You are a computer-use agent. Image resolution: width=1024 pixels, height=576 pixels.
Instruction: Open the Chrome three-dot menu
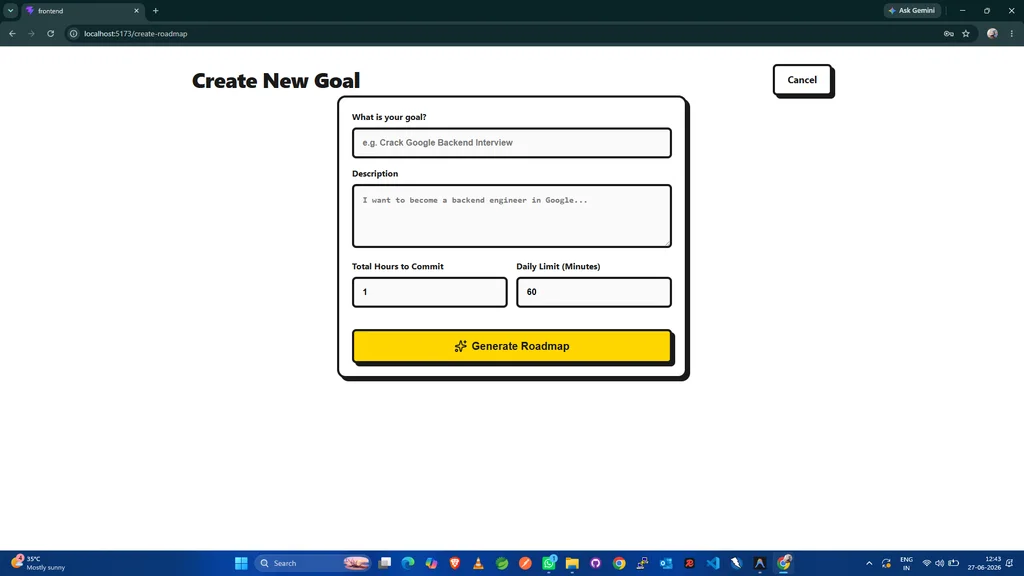1012,33
